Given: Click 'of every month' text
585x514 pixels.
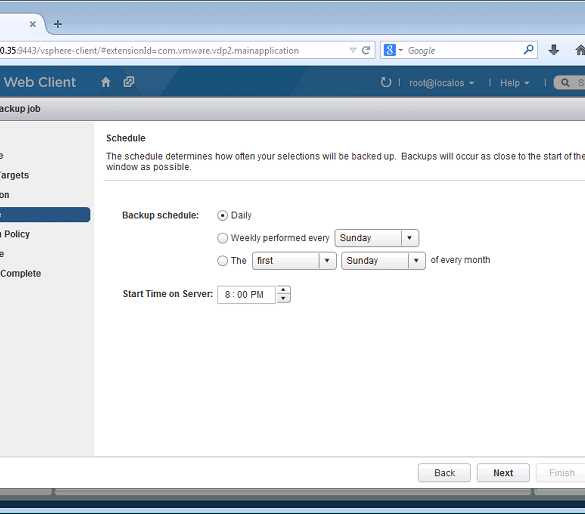Looking at the screenshot, I should click(x=460, y=260).
